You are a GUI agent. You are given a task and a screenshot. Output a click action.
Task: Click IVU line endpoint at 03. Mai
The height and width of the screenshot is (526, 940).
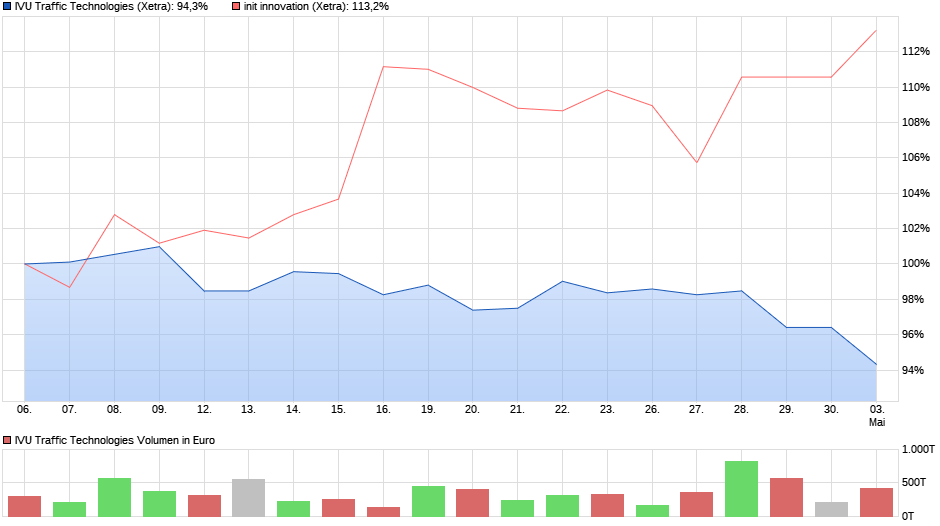tap(876, 365)
